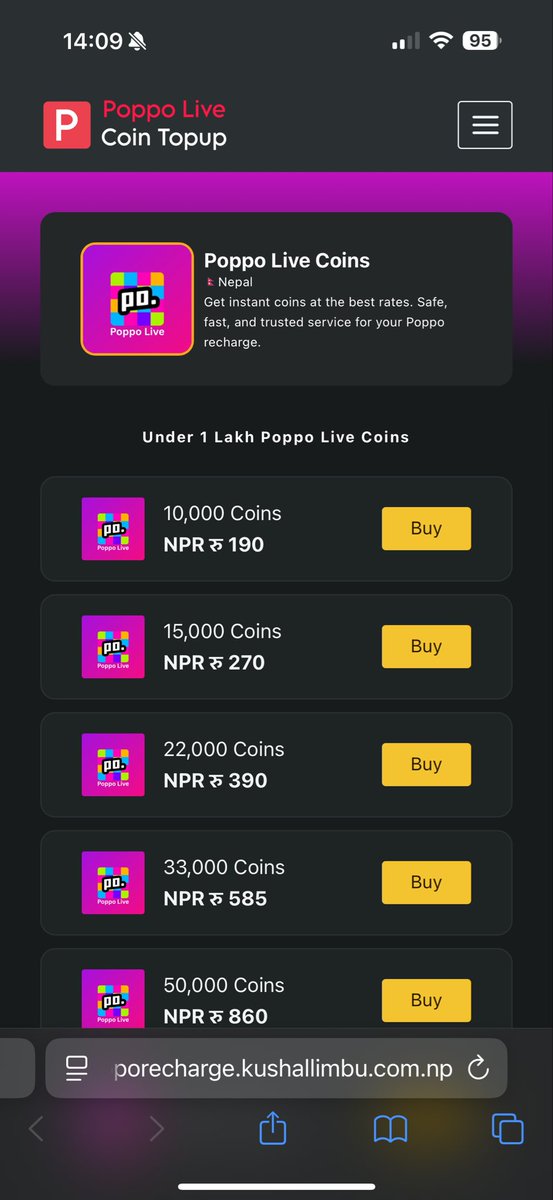Reload the page from the address bar
Viewport: 553px width, 1200px height.
click(479, 1068)
